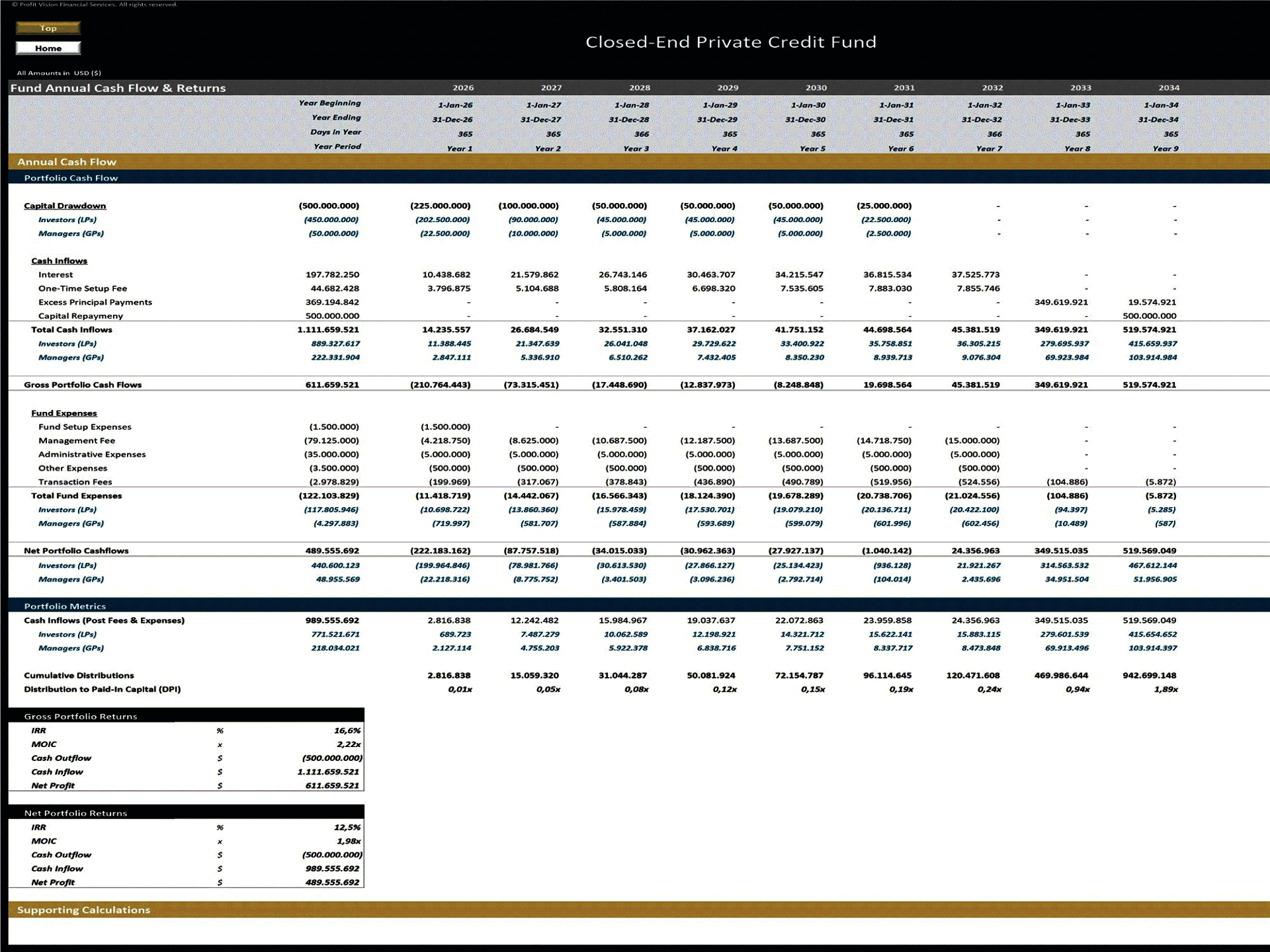Select the Gross Portfolio Returns panel header
This screenshot has height=952, width=1270.
point(81,716)
